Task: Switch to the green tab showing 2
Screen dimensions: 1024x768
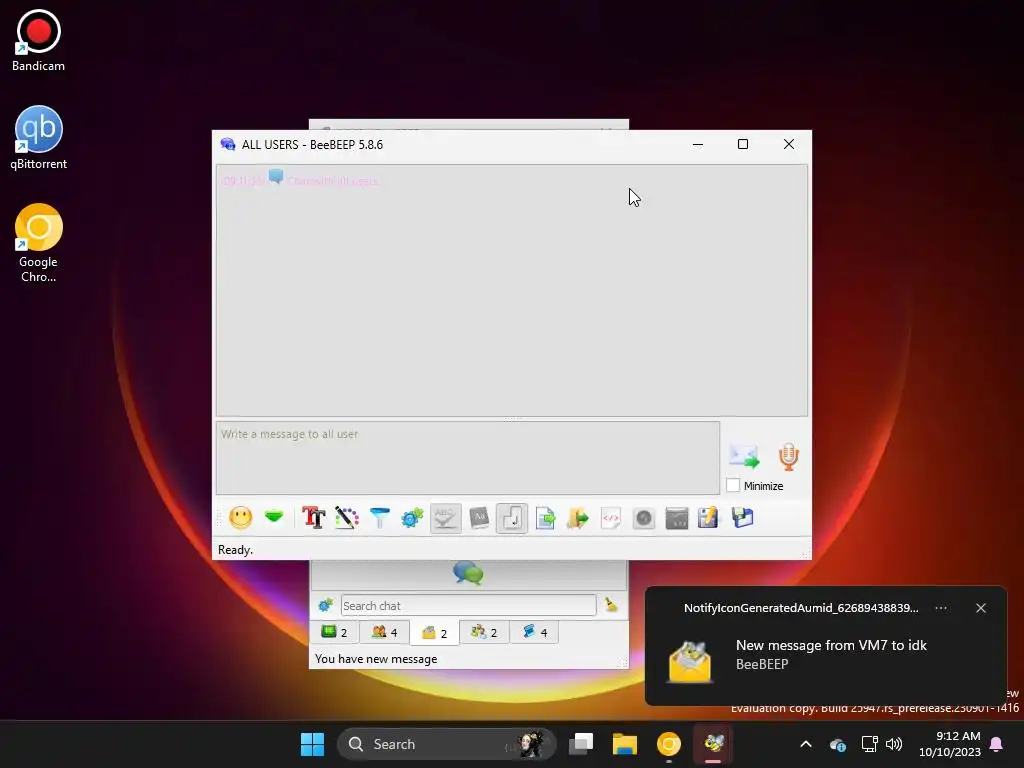Action: tap(334, 632)
